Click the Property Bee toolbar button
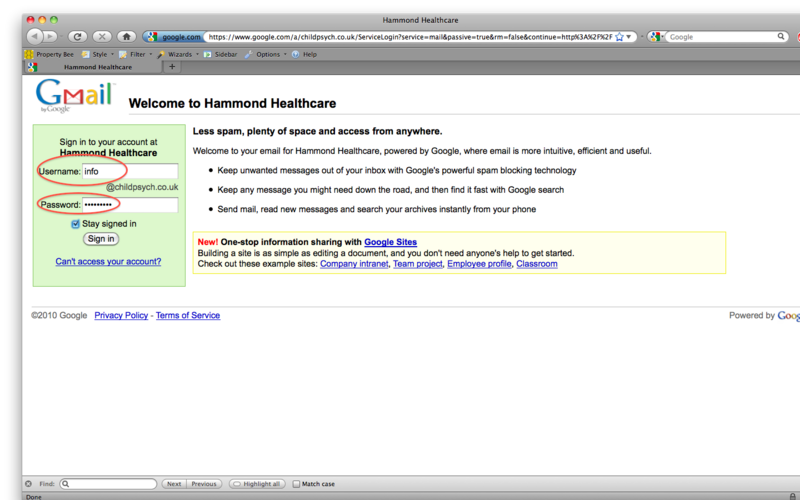The image size is (800, 500). (49, 54)
